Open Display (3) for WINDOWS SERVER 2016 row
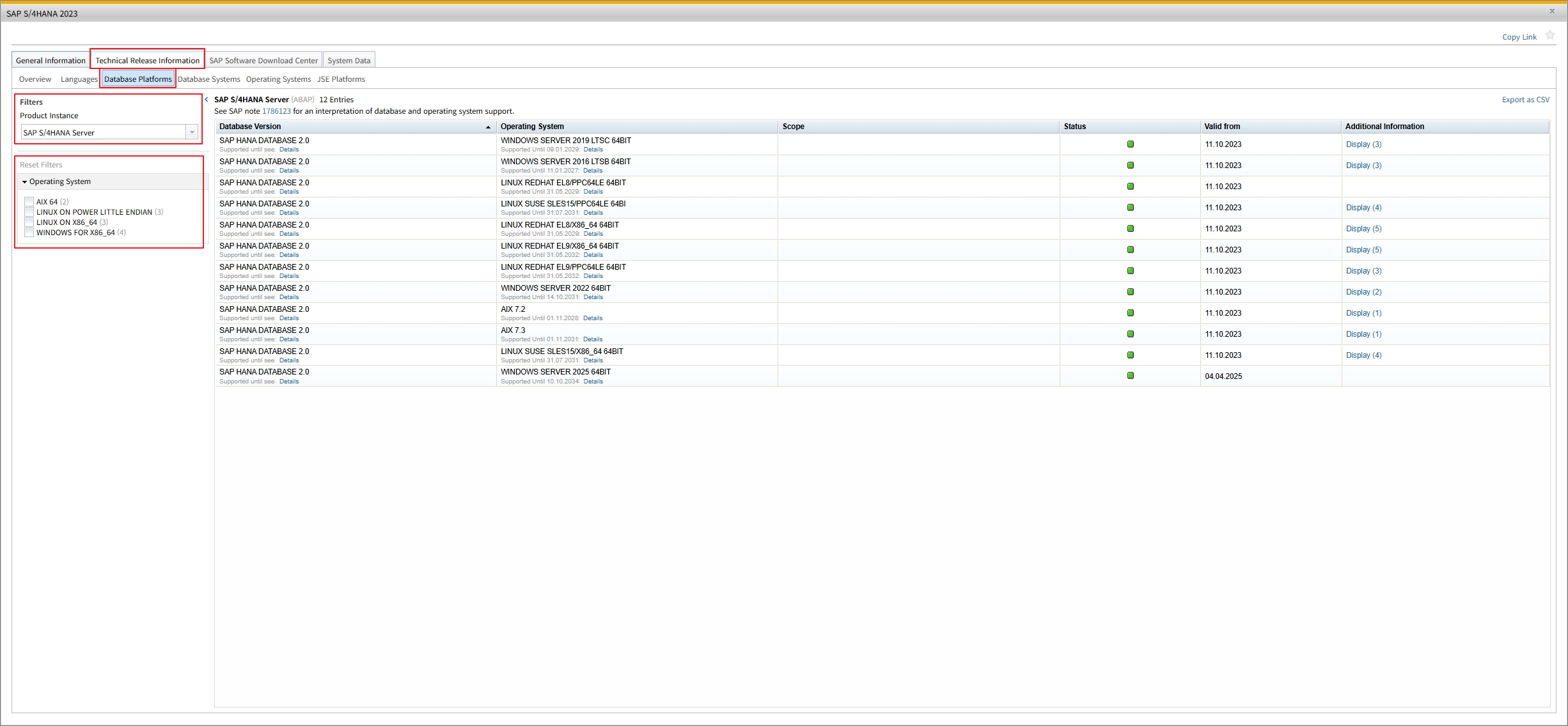Image resolution: width=1568 pixels, height=726 pixels. [x=1363, y=166]
